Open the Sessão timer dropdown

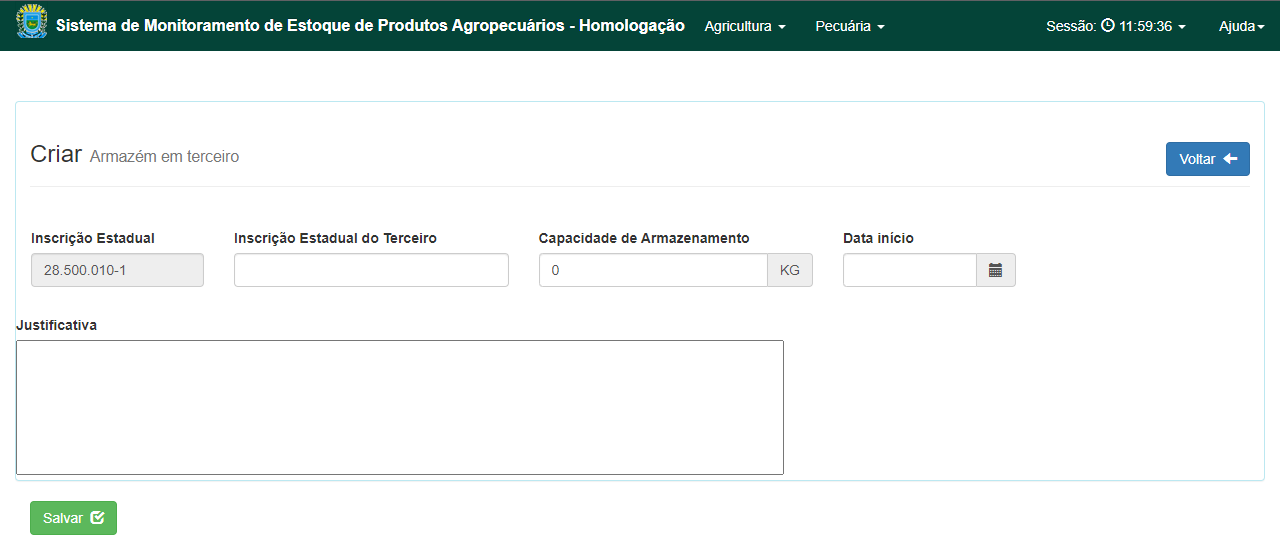[1116, 26]
